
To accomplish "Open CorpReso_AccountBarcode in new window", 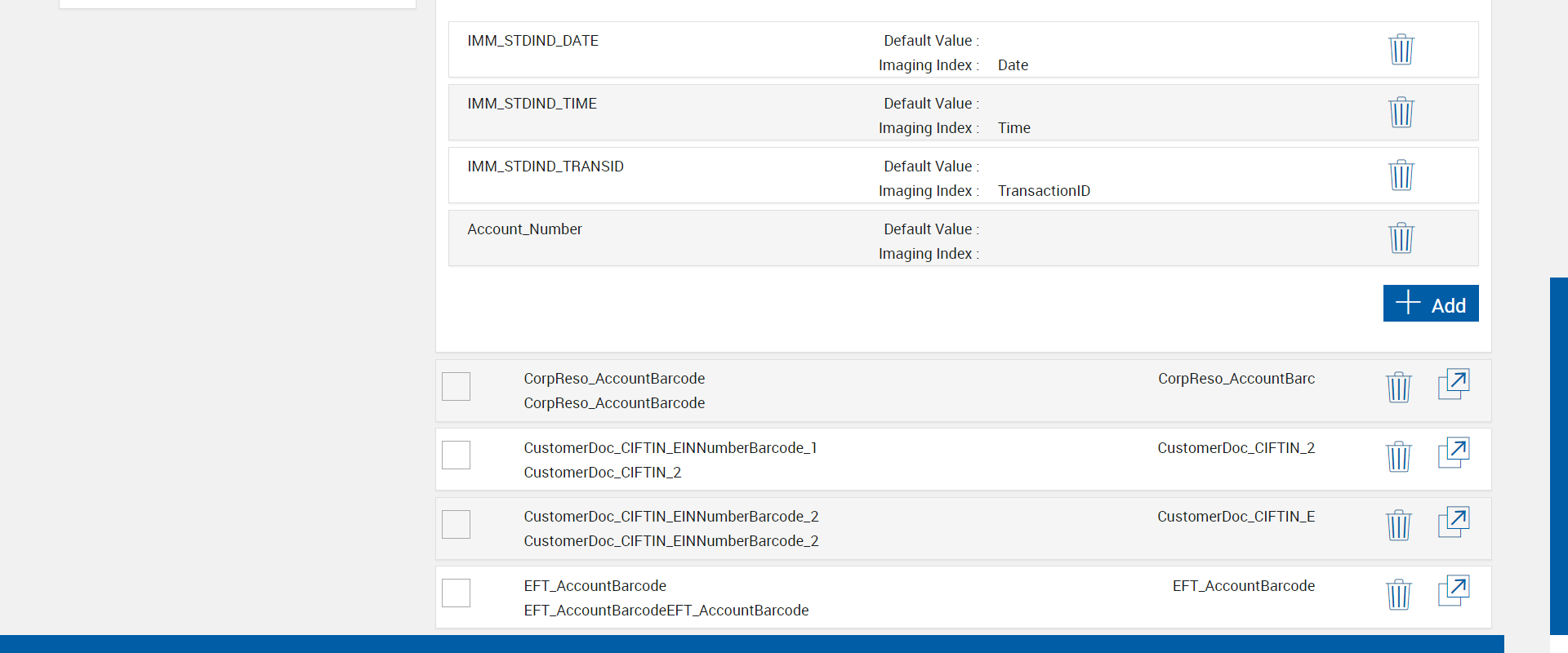I will pos(1454,384).
